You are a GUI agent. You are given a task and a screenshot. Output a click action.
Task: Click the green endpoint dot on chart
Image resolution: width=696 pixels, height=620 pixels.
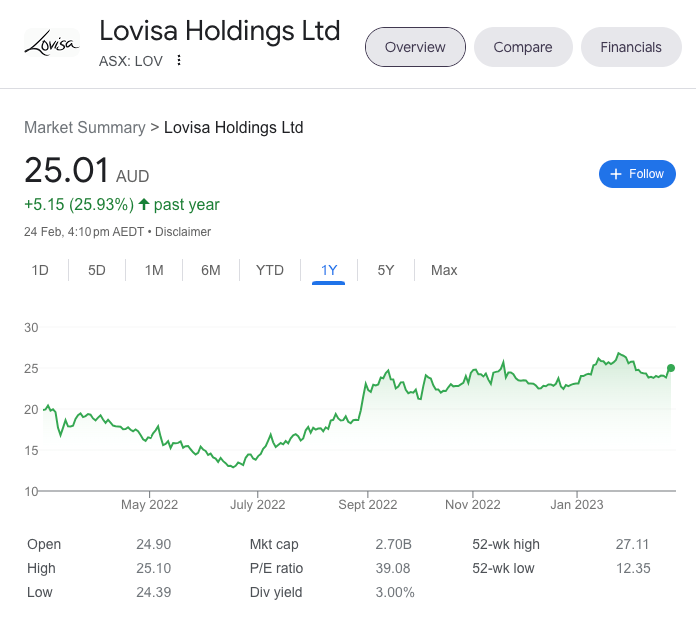point(670,368)
